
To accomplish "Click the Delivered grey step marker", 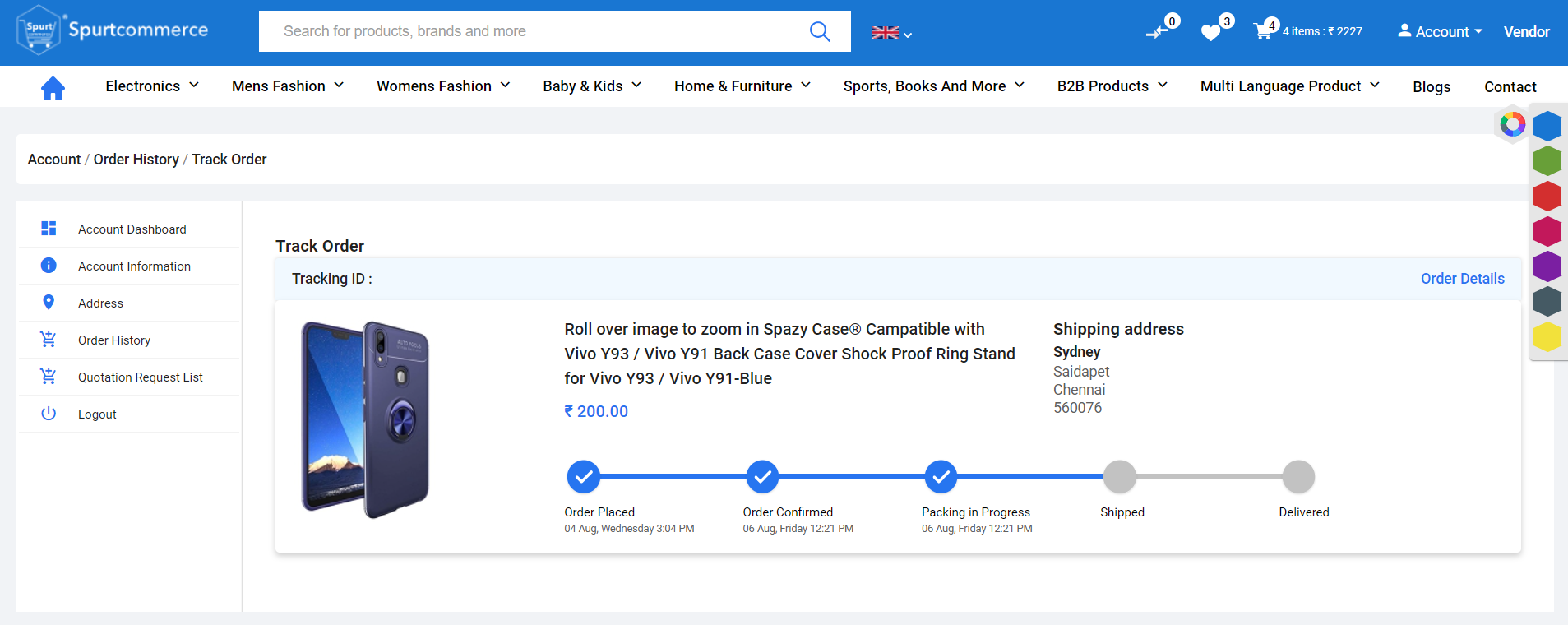I will tap(1298, 476).
